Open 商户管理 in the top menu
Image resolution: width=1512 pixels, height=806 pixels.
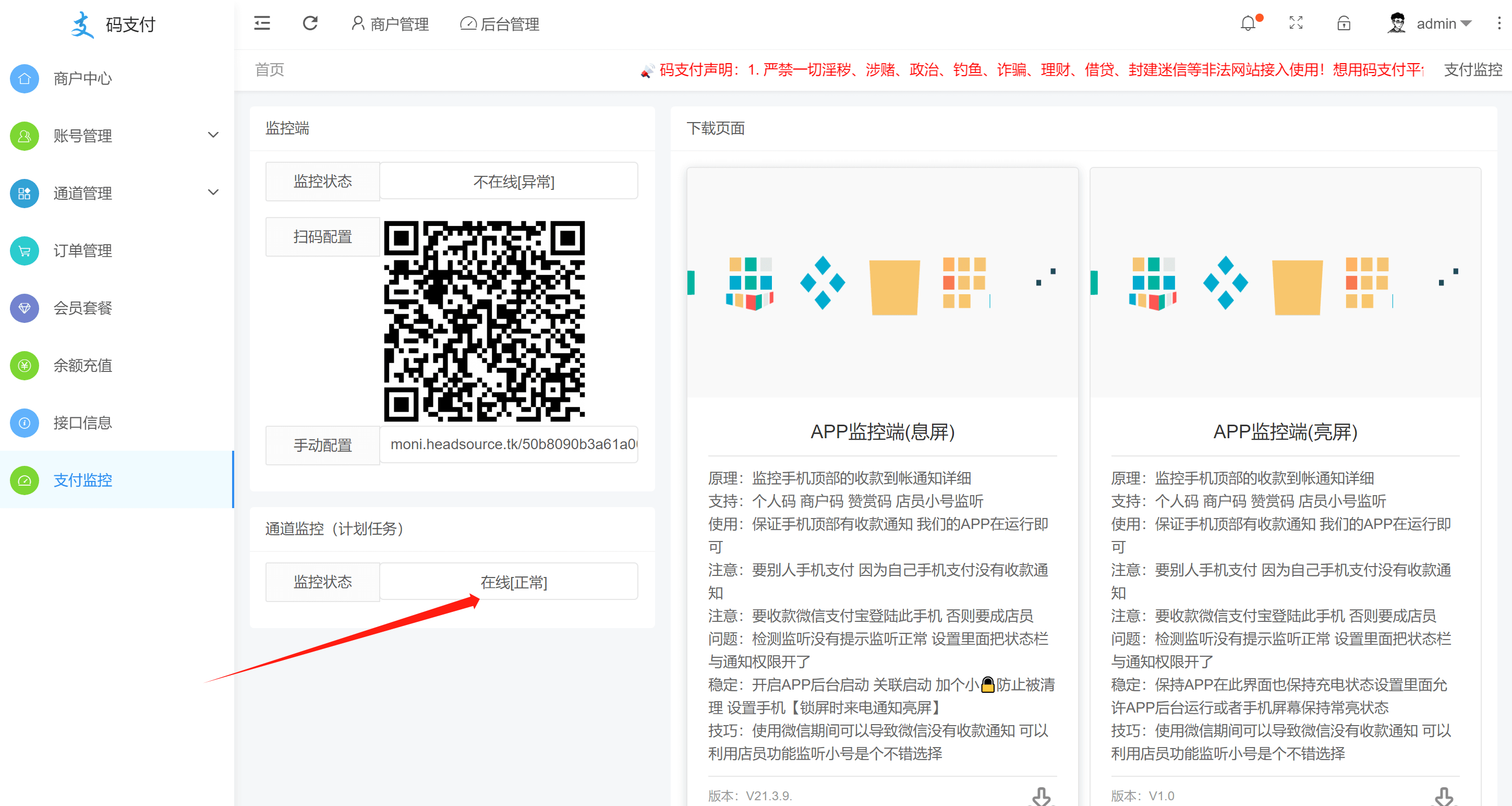390,23
